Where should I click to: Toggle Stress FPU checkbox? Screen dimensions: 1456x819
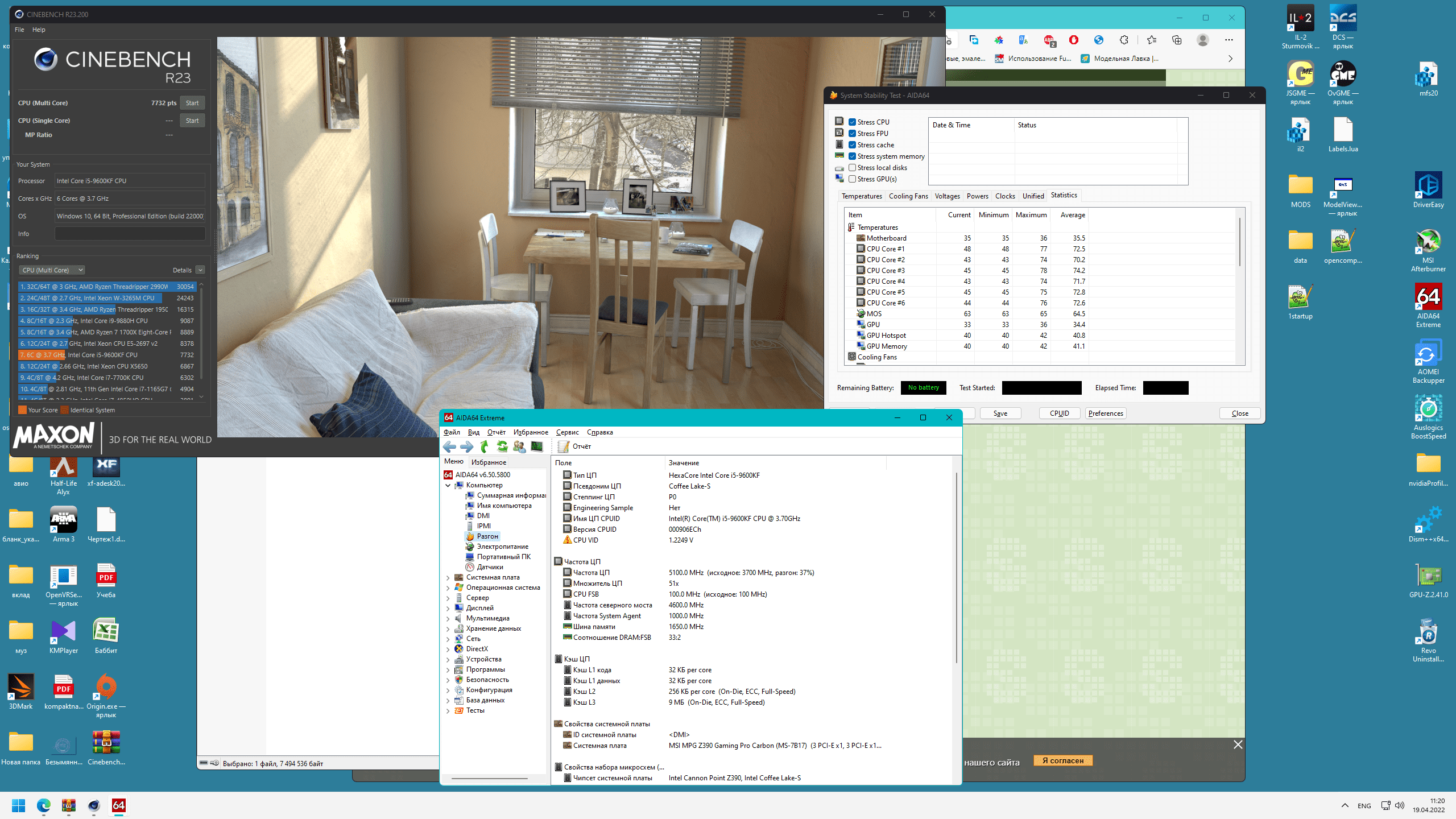(853, 134)
